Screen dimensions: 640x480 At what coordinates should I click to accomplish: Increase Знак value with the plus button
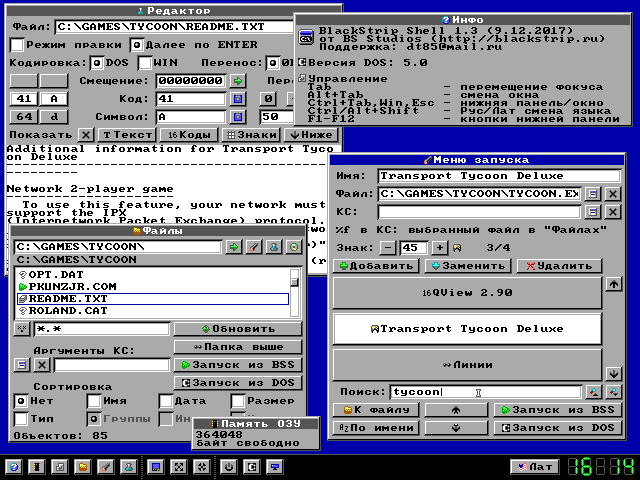tap(440, 247)
